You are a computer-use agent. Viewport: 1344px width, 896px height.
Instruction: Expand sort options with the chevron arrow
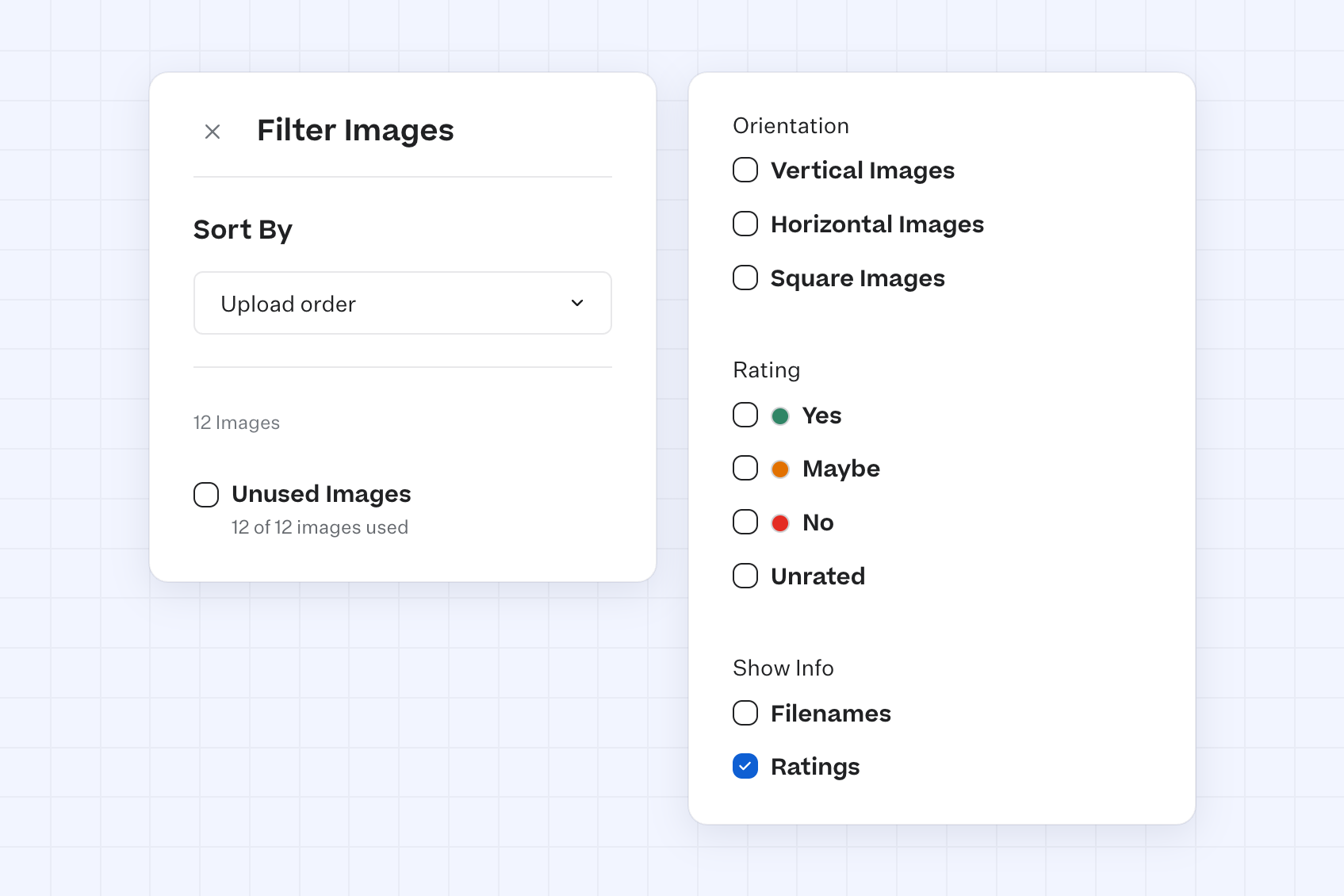click(577, 303)
